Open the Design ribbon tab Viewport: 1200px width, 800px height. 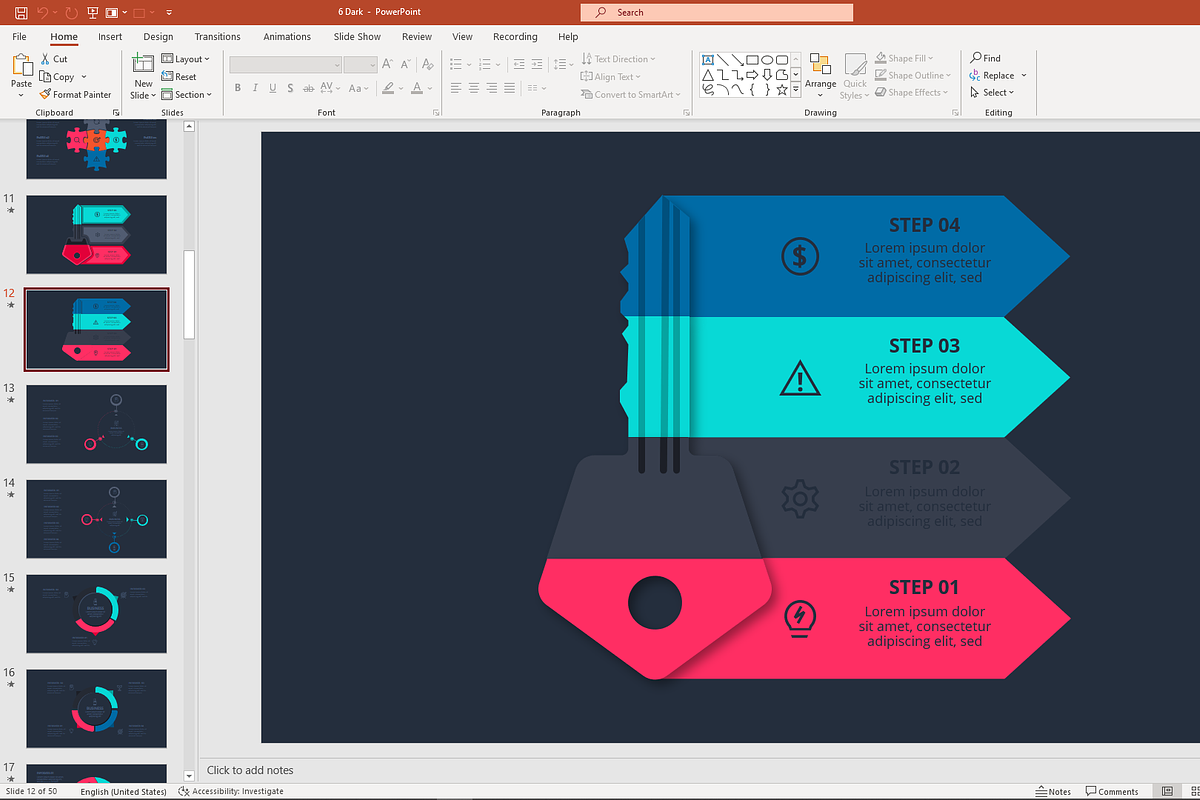tap(158, 36)
